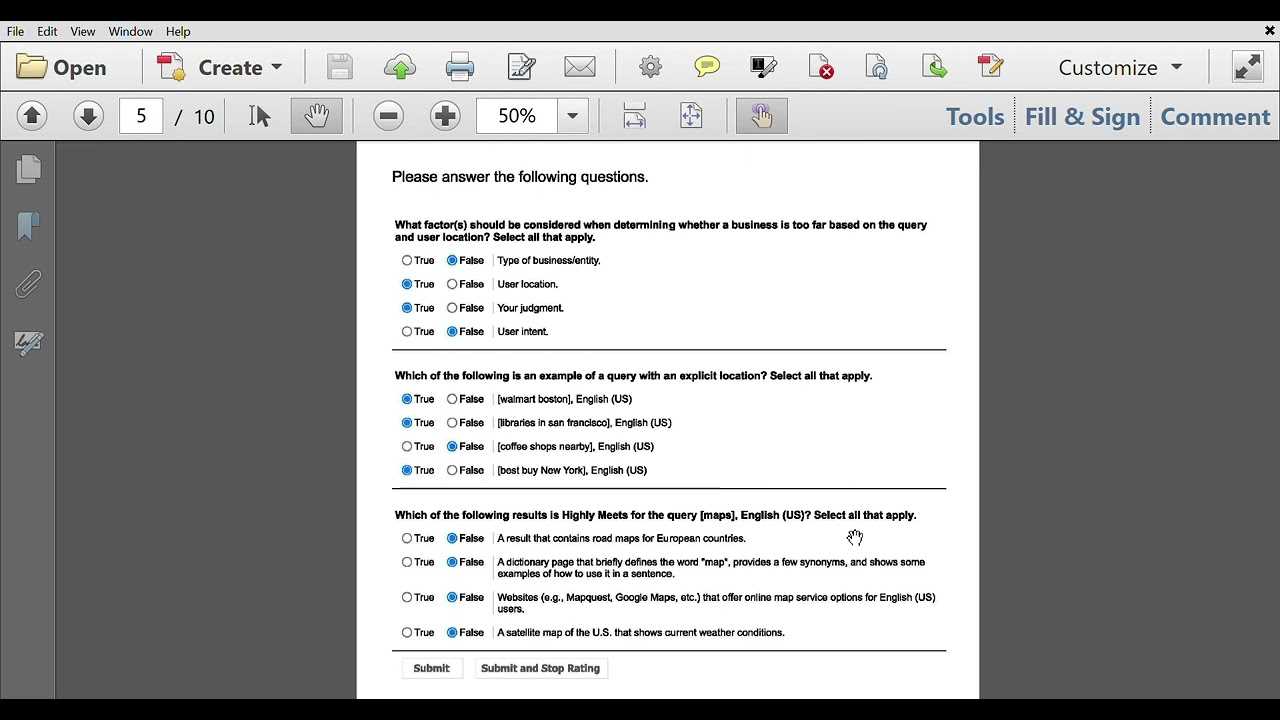Select True for dictionary page result
The height and width of the screenshot is (720, 1280).
pyautogui.click(x=407, y=562)
